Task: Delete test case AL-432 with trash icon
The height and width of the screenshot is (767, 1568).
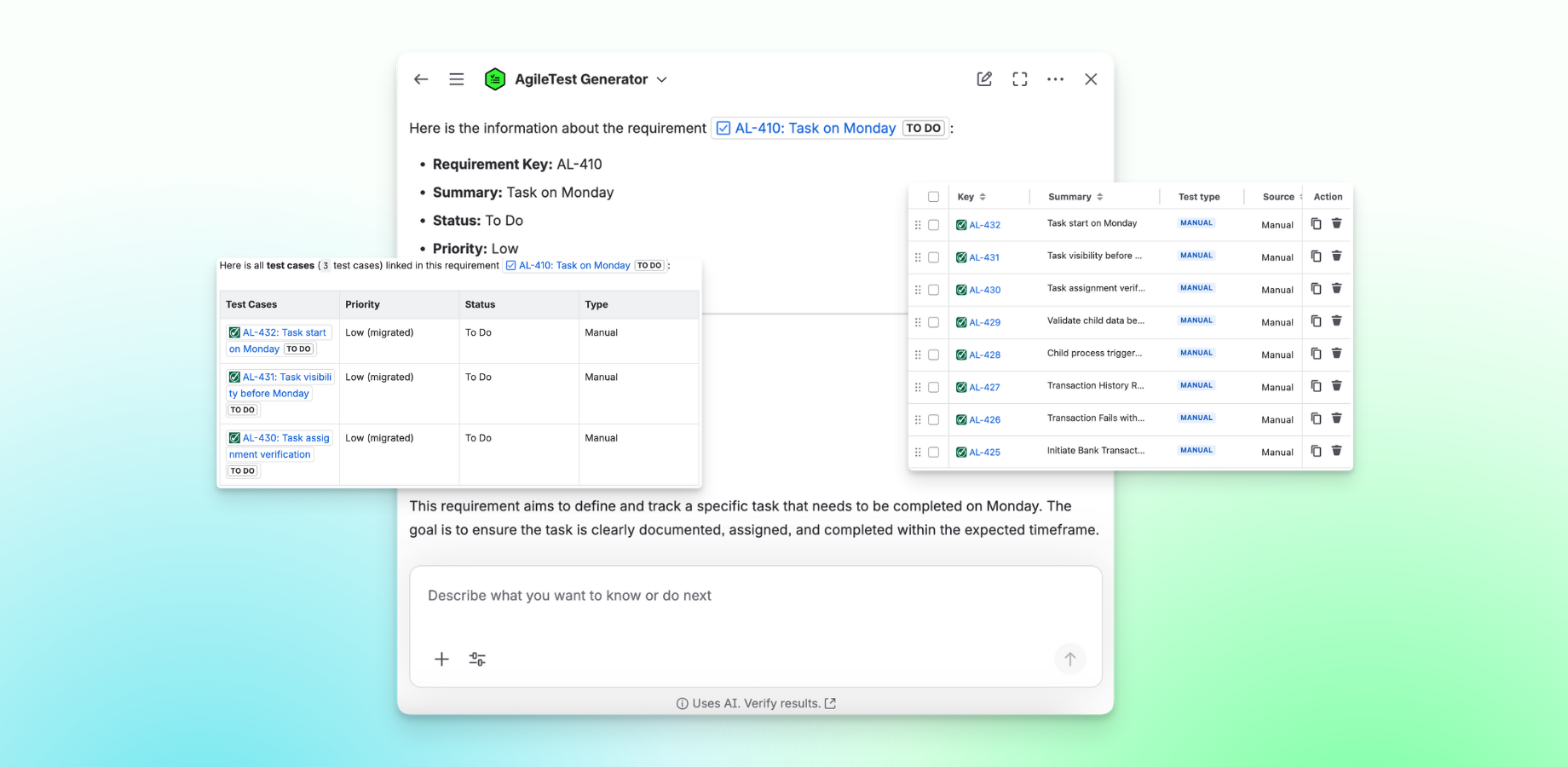Action: (1336, 223)
